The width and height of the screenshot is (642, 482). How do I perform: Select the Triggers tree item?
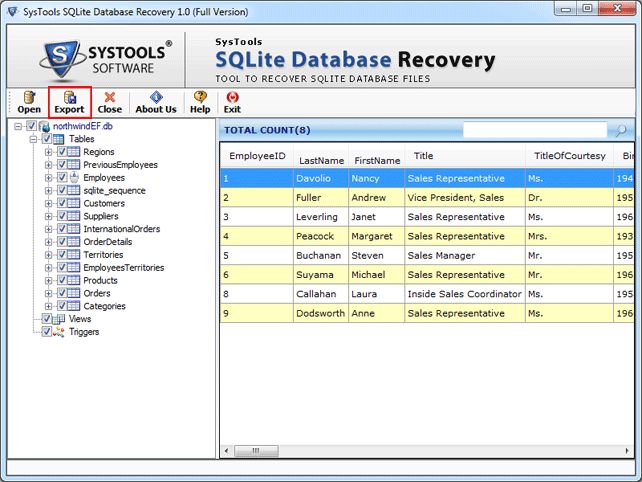coord(84,332)
